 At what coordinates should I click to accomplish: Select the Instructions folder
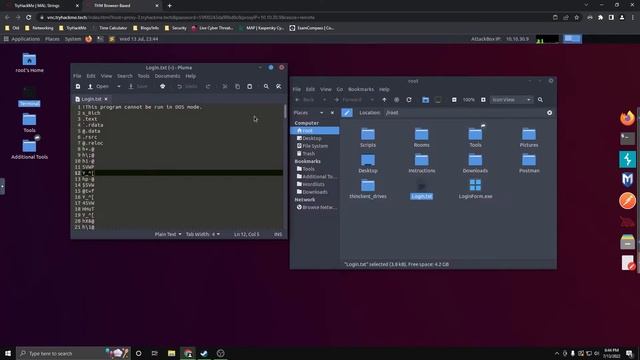click(x=421, y=163)
